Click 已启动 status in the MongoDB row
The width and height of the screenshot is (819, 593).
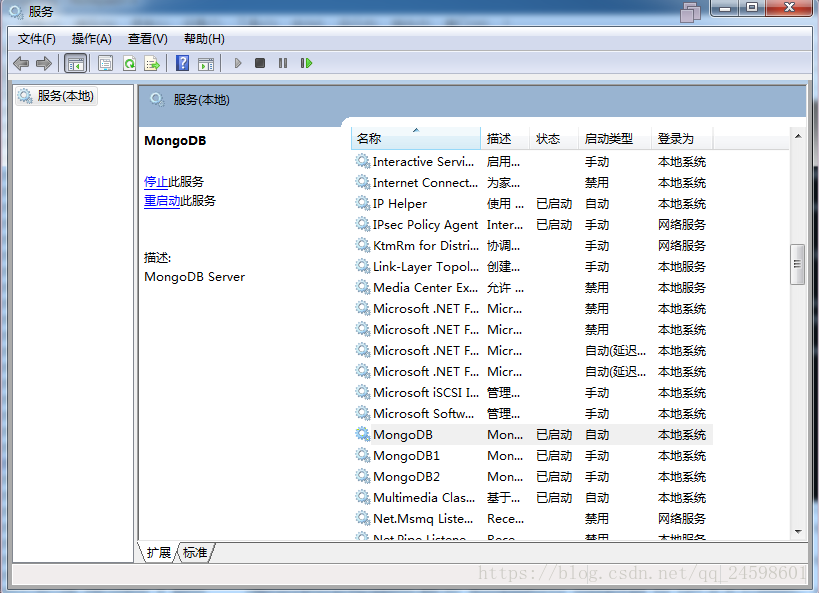click(554, 435)
